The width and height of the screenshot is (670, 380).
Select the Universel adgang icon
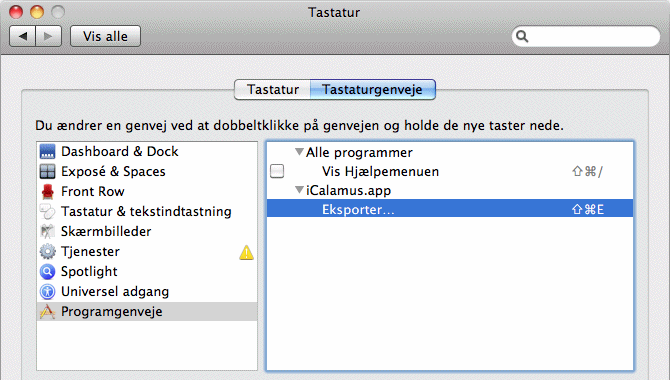[47, 292]
